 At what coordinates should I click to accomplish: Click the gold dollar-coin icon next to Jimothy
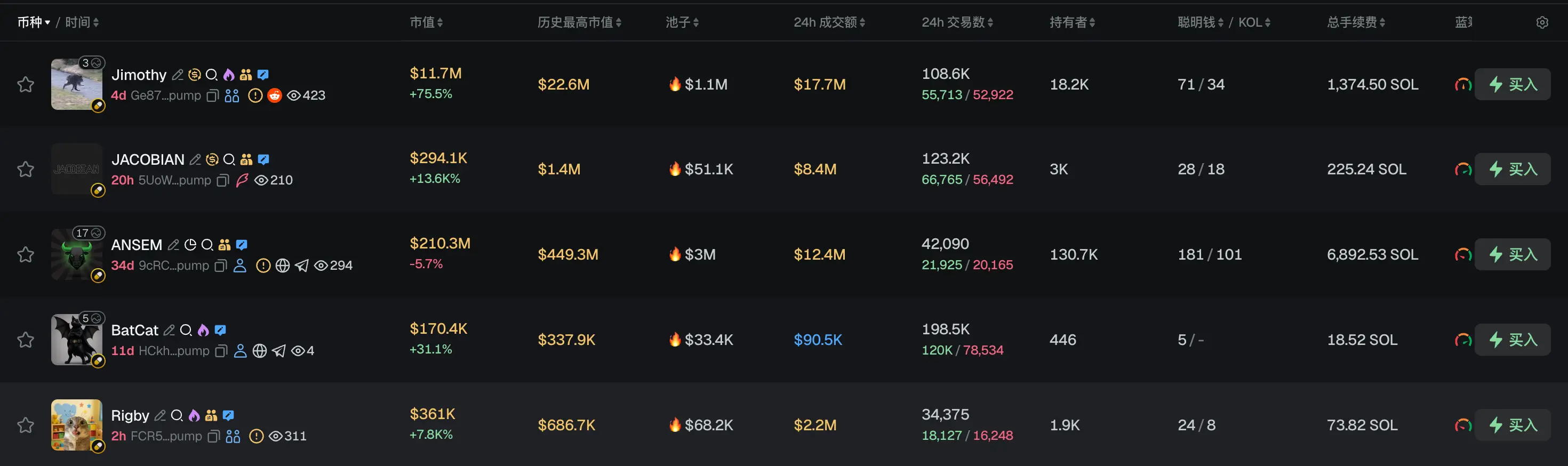(x=194, y=75)
